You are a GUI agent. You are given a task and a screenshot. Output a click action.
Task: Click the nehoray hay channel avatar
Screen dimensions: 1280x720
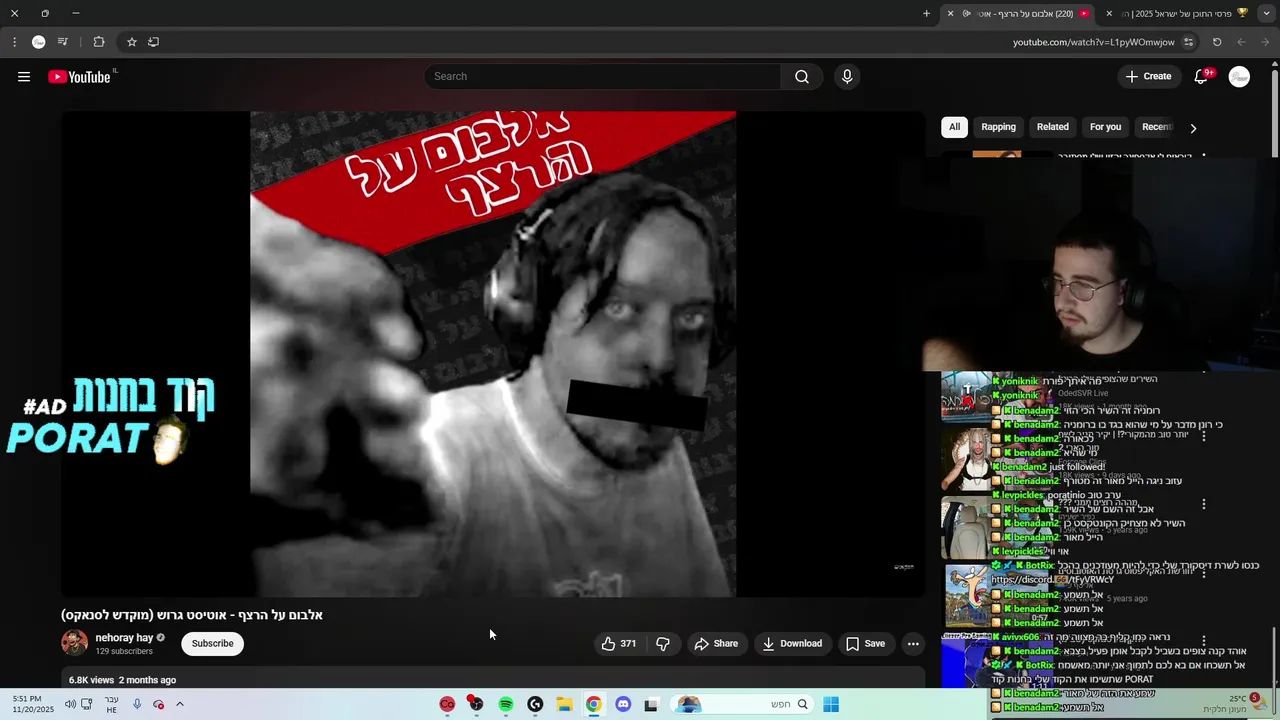coord(74,643)
